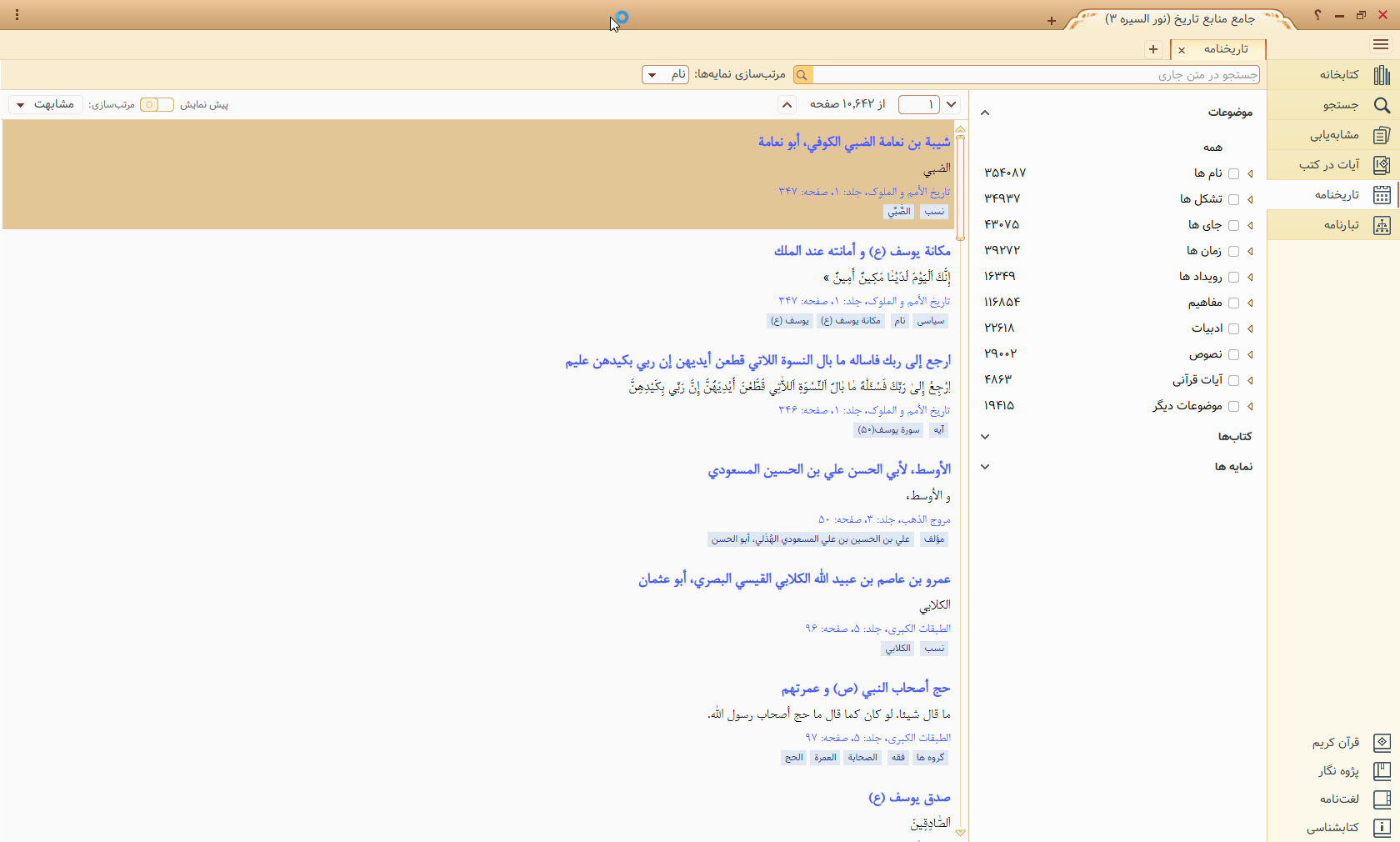
Task: Open the تبارنامه genealogy tree icon
Action: pos(1381,225)
